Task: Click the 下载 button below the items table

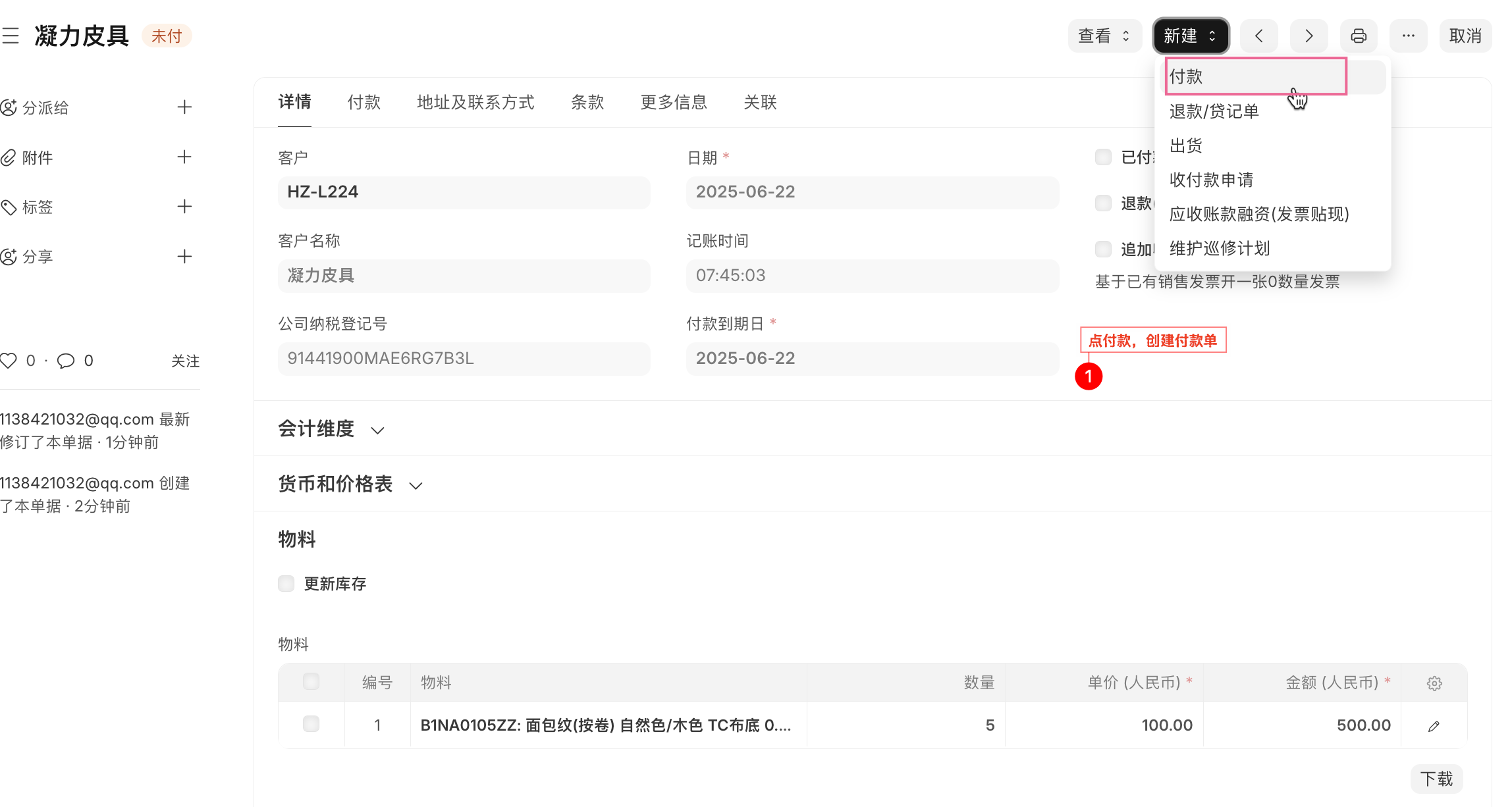Action: pos(1437,779)
